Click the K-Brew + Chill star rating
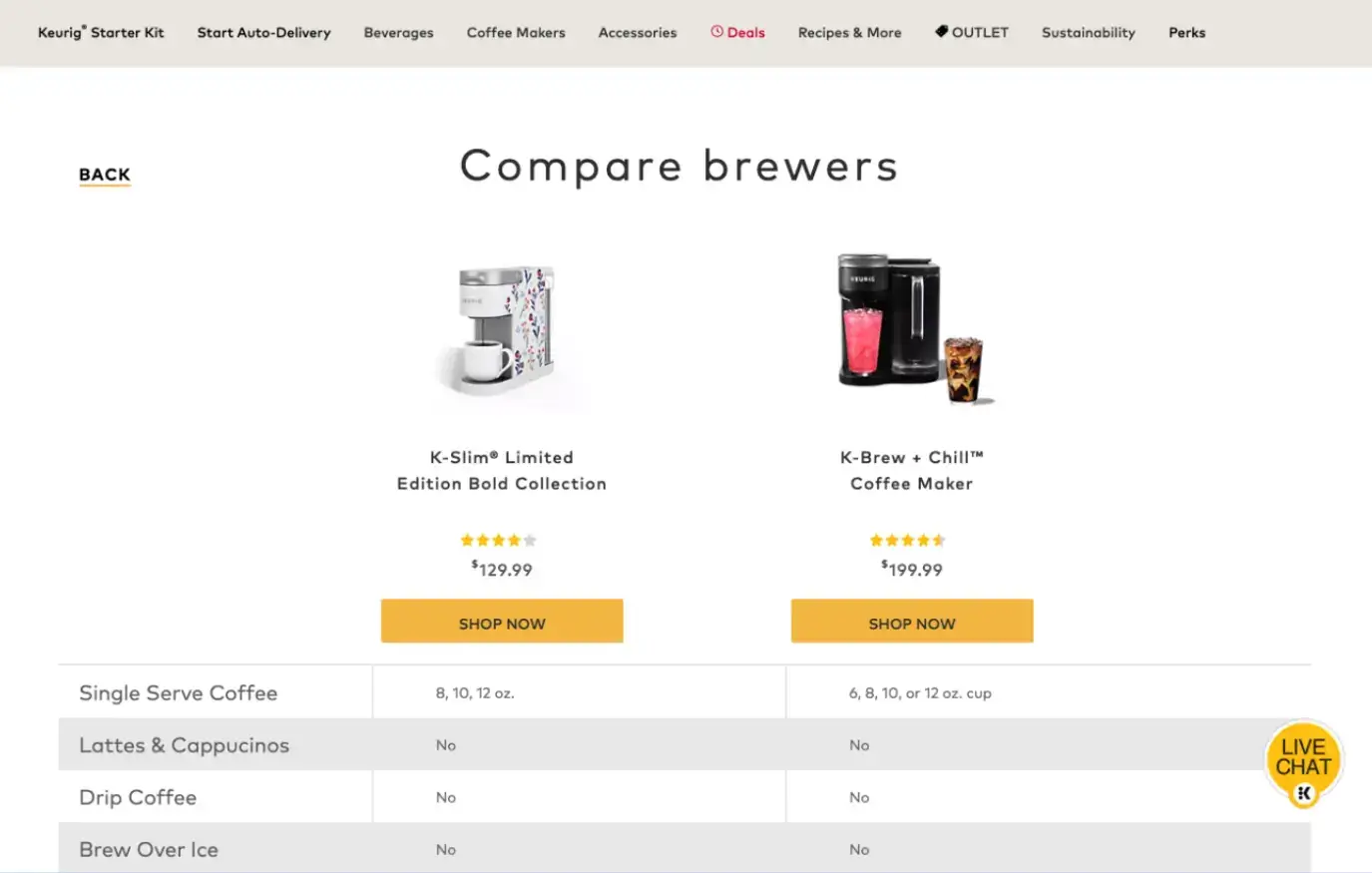The height and width of the screenshot is (873, 1372). [909, 540]
